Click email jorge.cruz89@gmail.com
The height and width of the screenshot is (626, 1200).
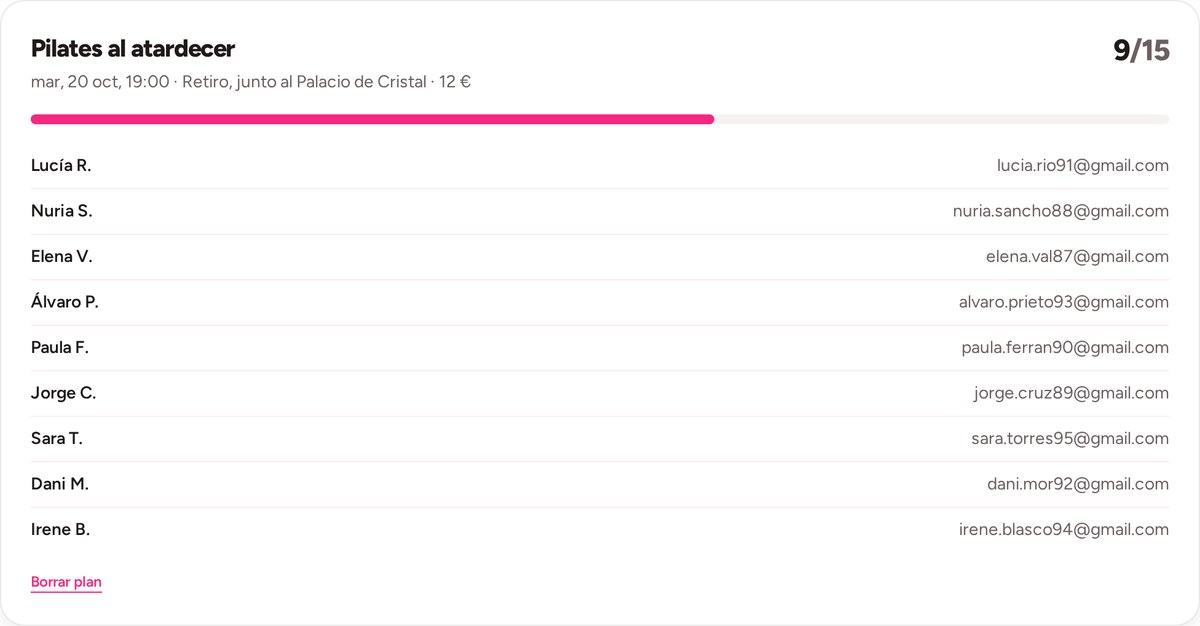[x=1071, y=393]
